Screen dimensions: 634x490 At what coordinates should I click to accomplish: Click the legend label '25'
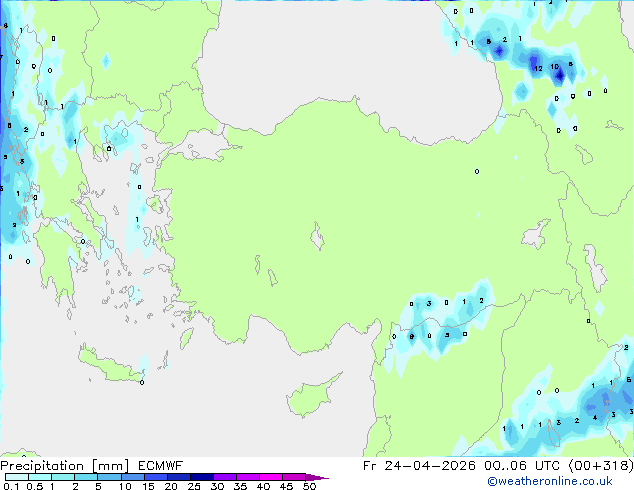point(194,486)
